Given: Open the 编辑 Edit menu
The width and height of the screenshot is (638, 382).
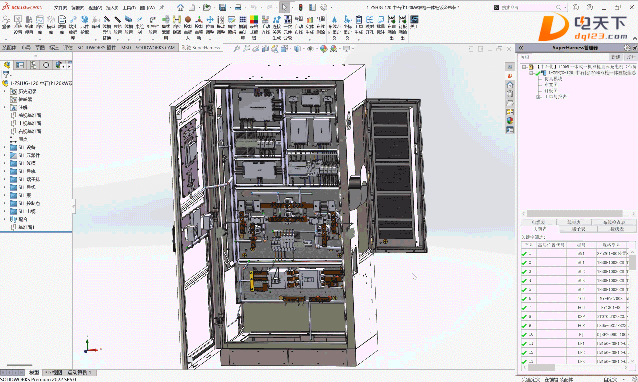Looking at the screenshot, I should (x=77, y=8).
